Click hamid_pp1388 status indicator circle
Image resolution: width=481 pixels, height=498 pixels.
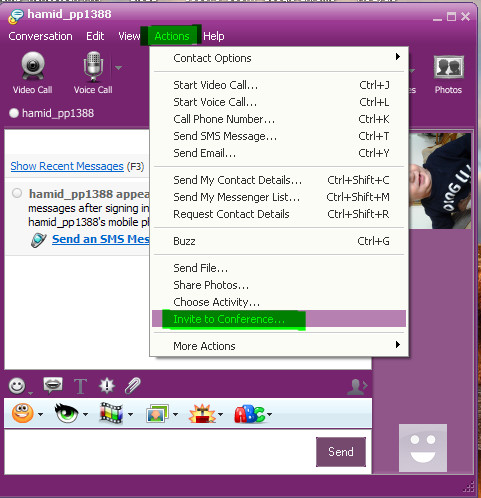pyautogui.click(x=14, y=113)
